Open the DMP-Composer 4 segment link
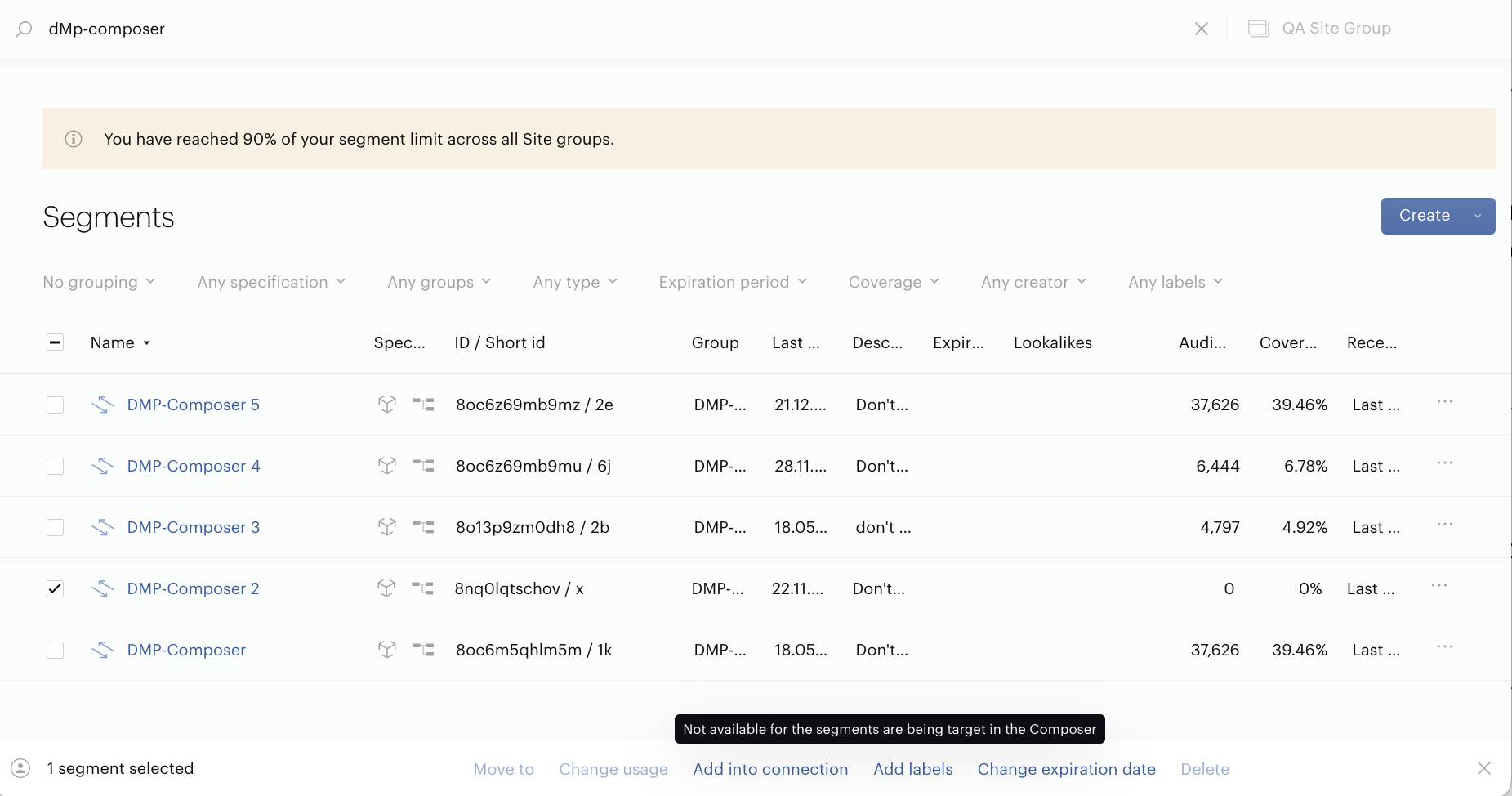Image resolution: width=1512 pixels, height=796 pixels. pyautogui.click(x=194, y=466)
